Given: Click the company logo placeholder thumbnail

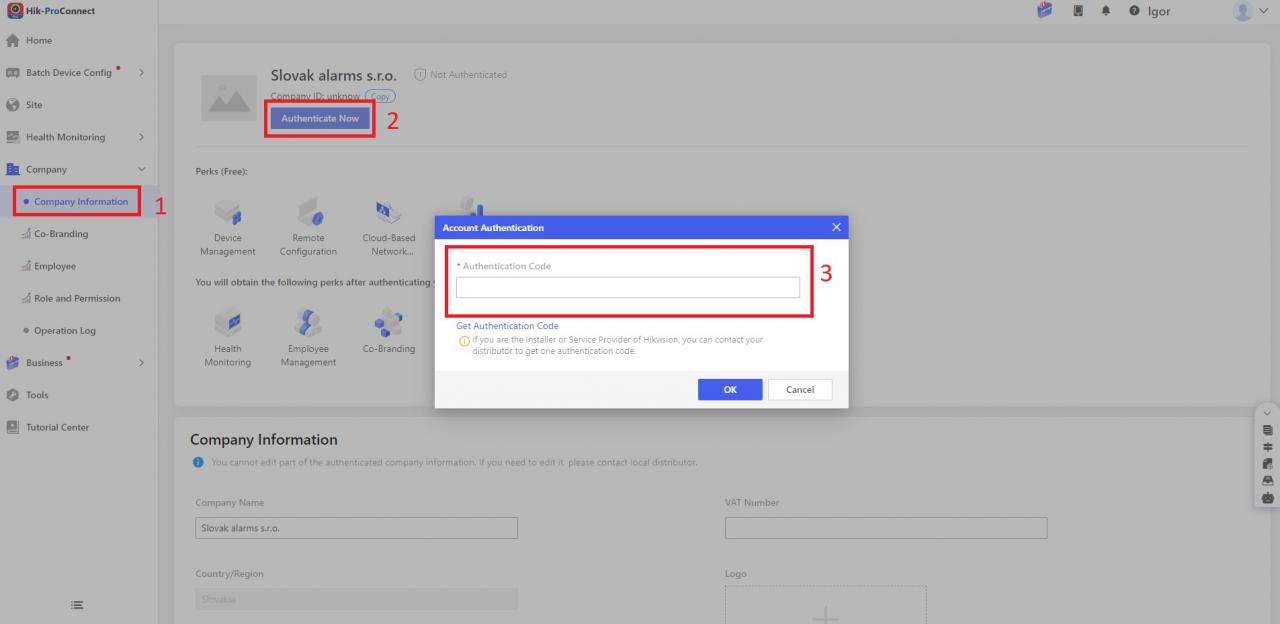Looking at the screenshot, I should [229, 98].
